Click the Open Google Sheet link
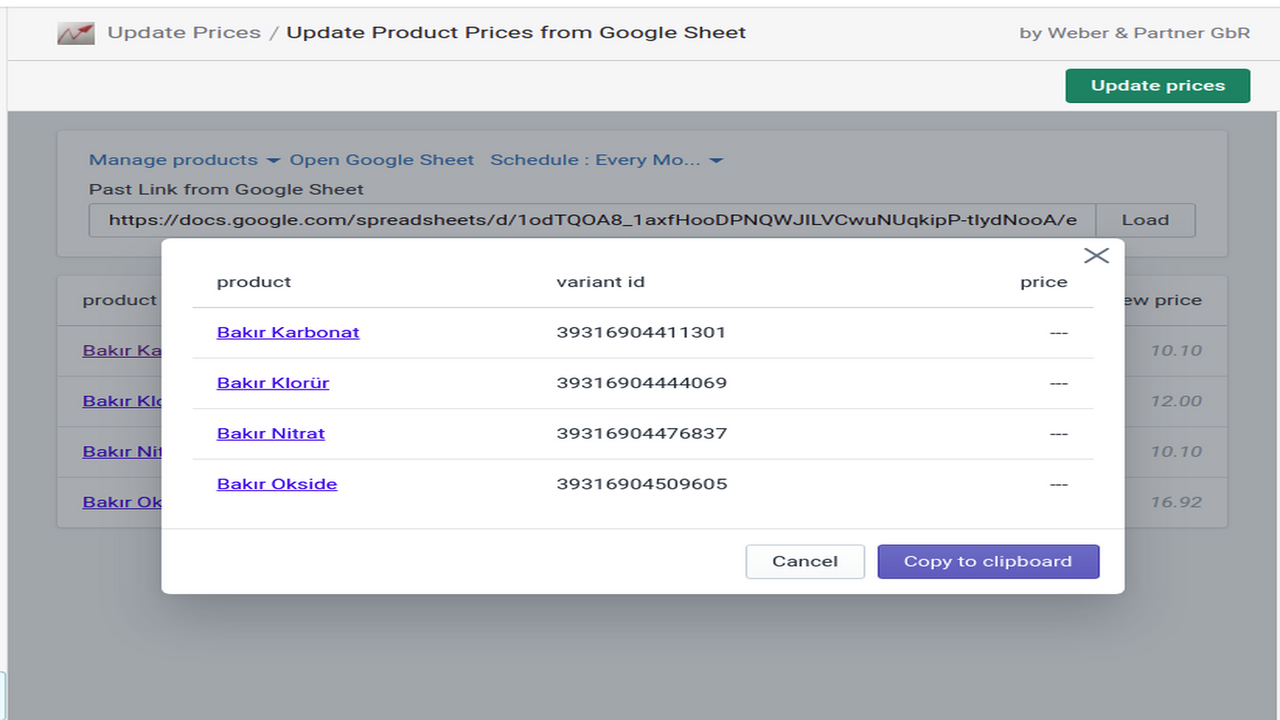 382,159
